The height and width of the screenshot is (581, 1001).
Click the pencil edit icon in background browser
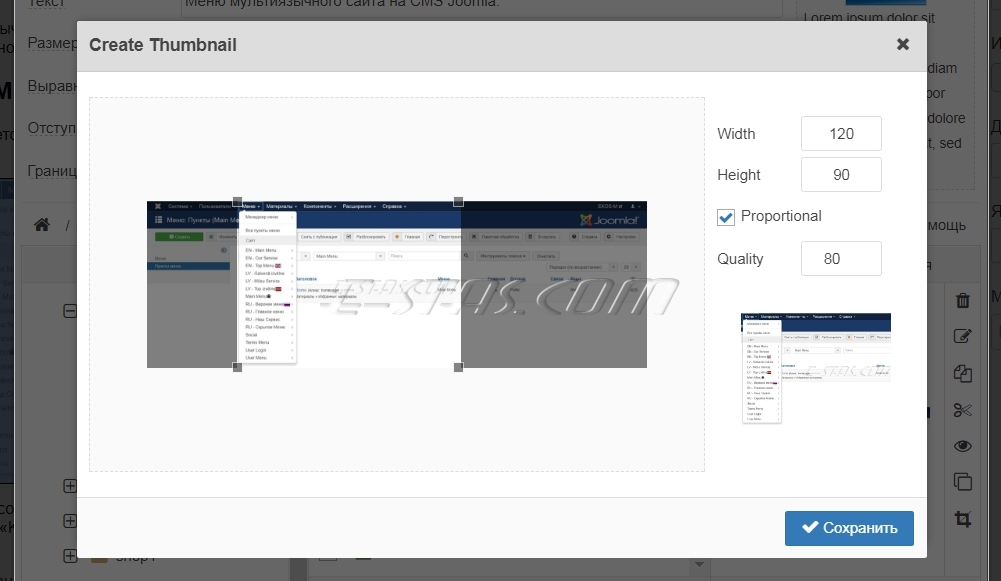pos(963,336)
